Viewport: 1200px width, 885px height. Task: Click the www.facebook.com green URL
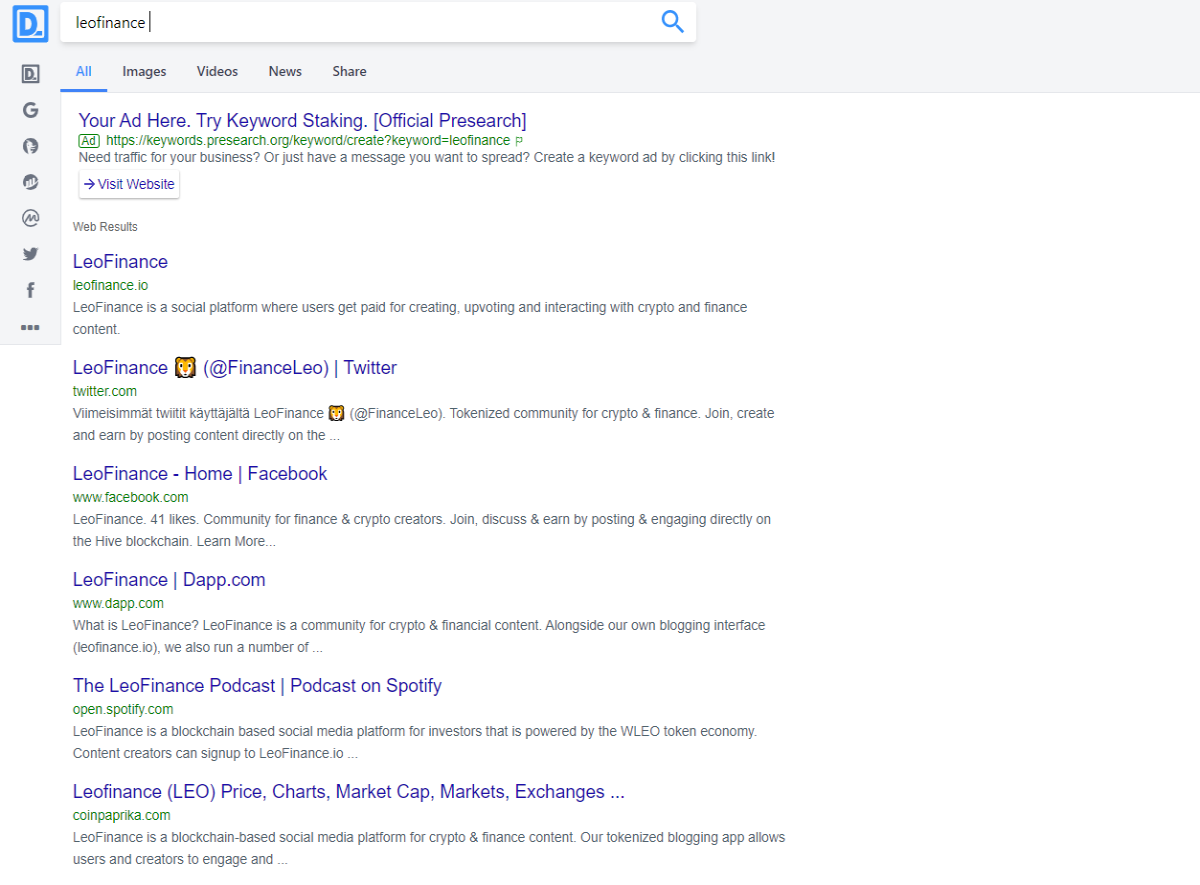point(130,497)
